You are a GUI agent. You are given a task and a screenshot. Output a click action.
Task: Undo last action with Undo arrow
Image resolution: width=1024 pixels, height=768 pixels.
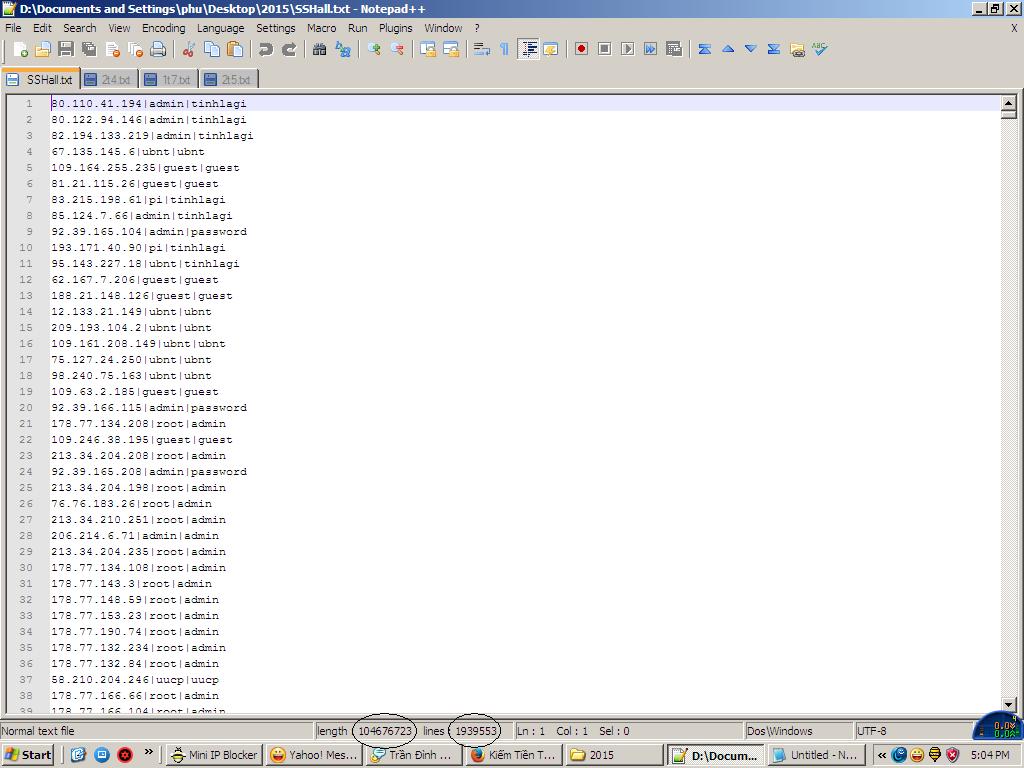point(265,50)
